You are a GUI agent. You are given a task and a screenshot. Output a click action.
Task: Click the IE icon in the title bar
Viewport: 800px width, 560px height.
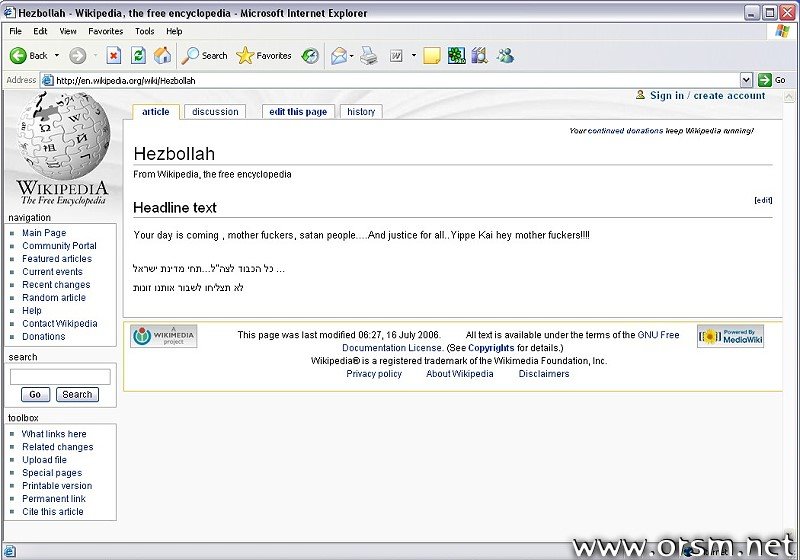(9, 13)
